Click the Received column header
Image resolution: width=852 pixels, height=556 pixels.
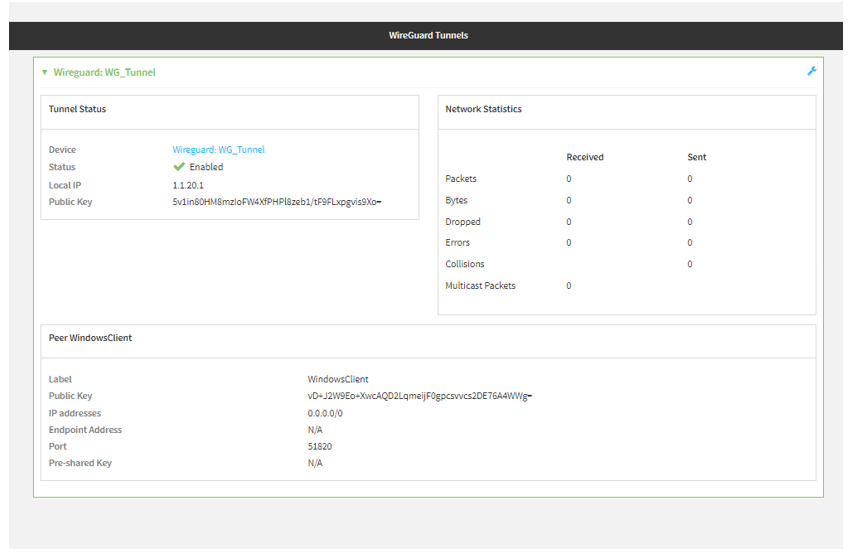point(585,157)
